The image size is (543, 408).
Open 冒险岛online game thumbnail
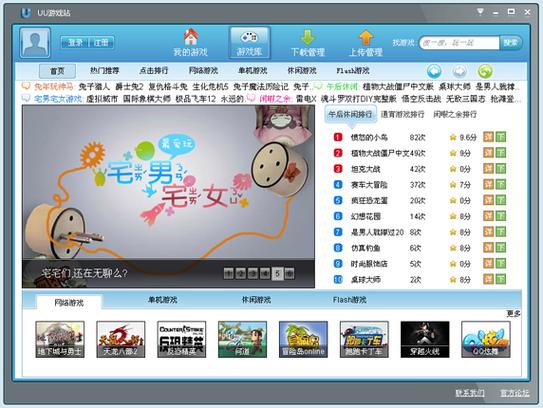pos(303,339)
